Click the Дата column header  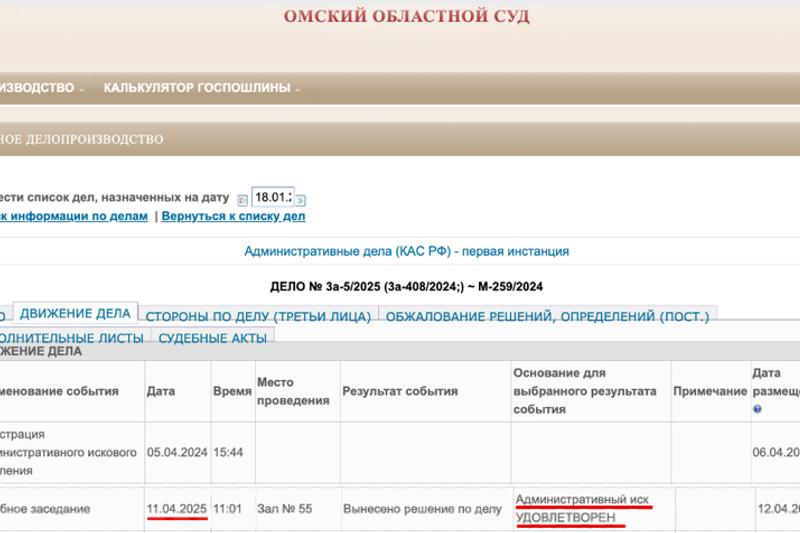[160, 391]
